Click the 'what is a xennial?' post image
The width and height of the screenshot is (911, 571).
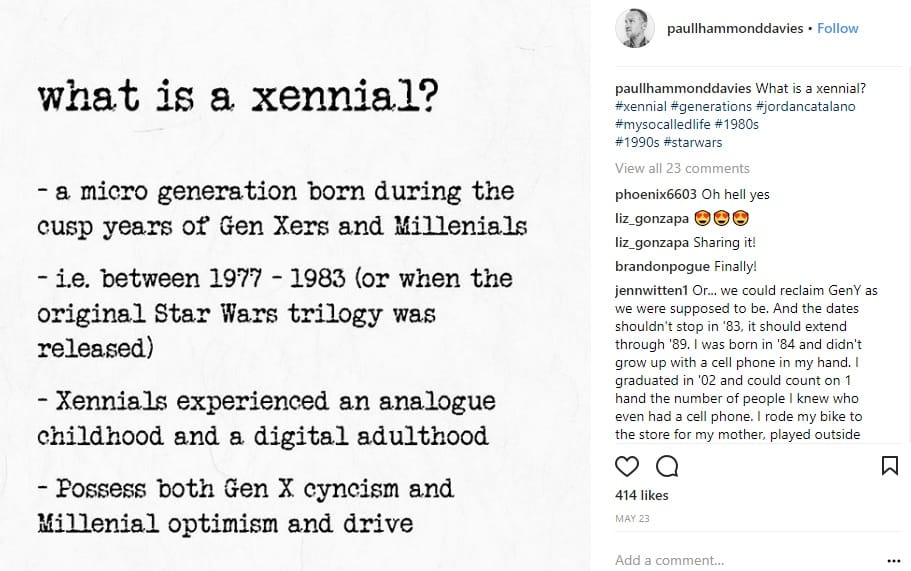[x=295, y=285]
